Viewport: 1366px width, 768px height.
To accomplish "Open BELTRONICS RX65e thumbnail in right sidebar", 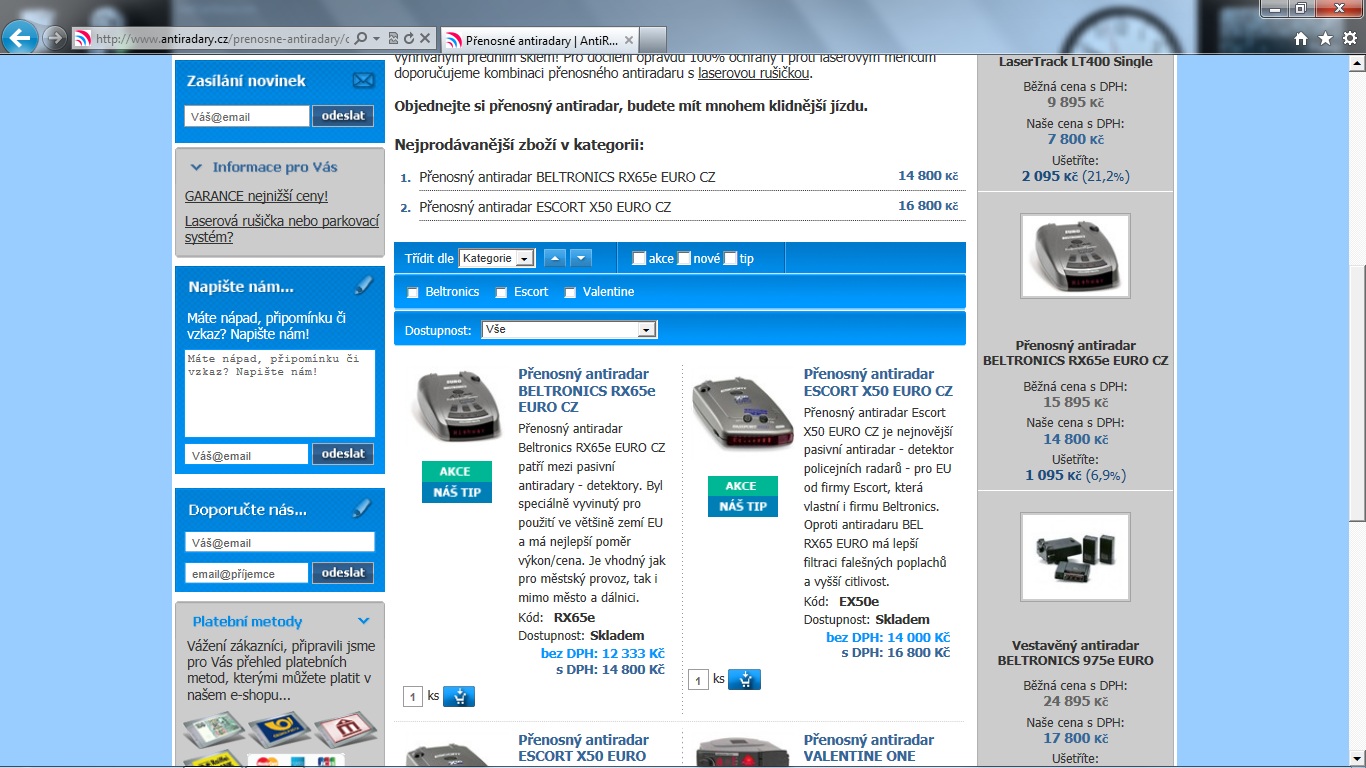I will [1075, 256].
